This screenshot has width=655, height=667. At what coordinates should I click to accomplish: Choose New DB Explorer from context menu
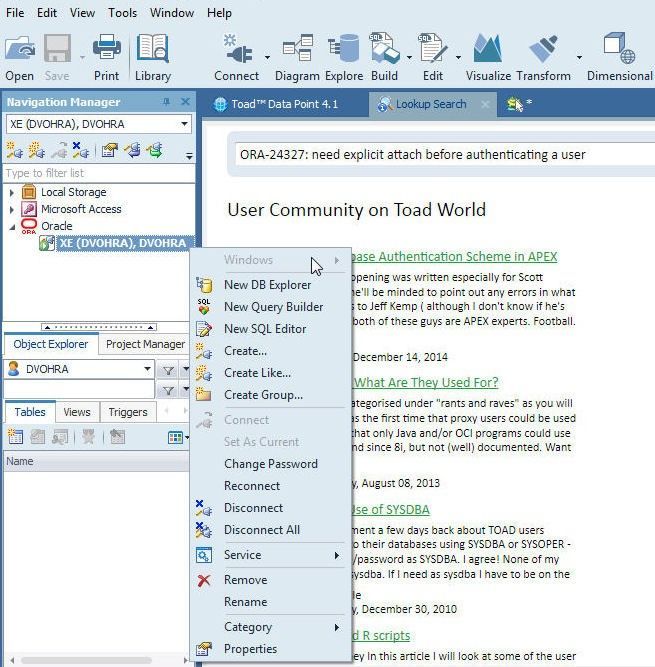[271, 285]
